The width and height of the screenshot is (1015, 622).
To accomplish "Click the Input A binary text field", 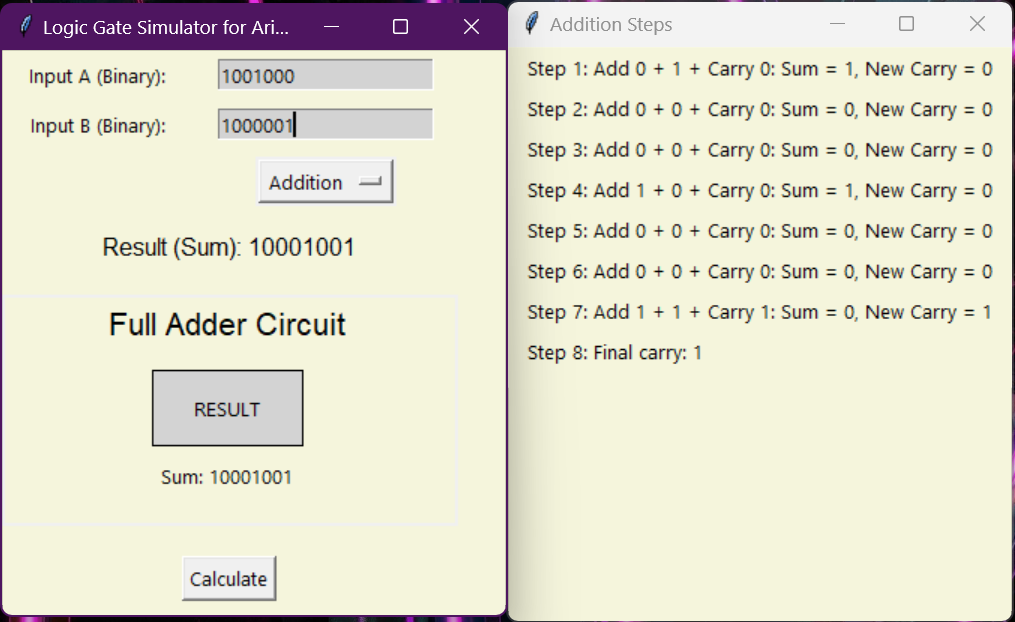I will coord(325,75).
